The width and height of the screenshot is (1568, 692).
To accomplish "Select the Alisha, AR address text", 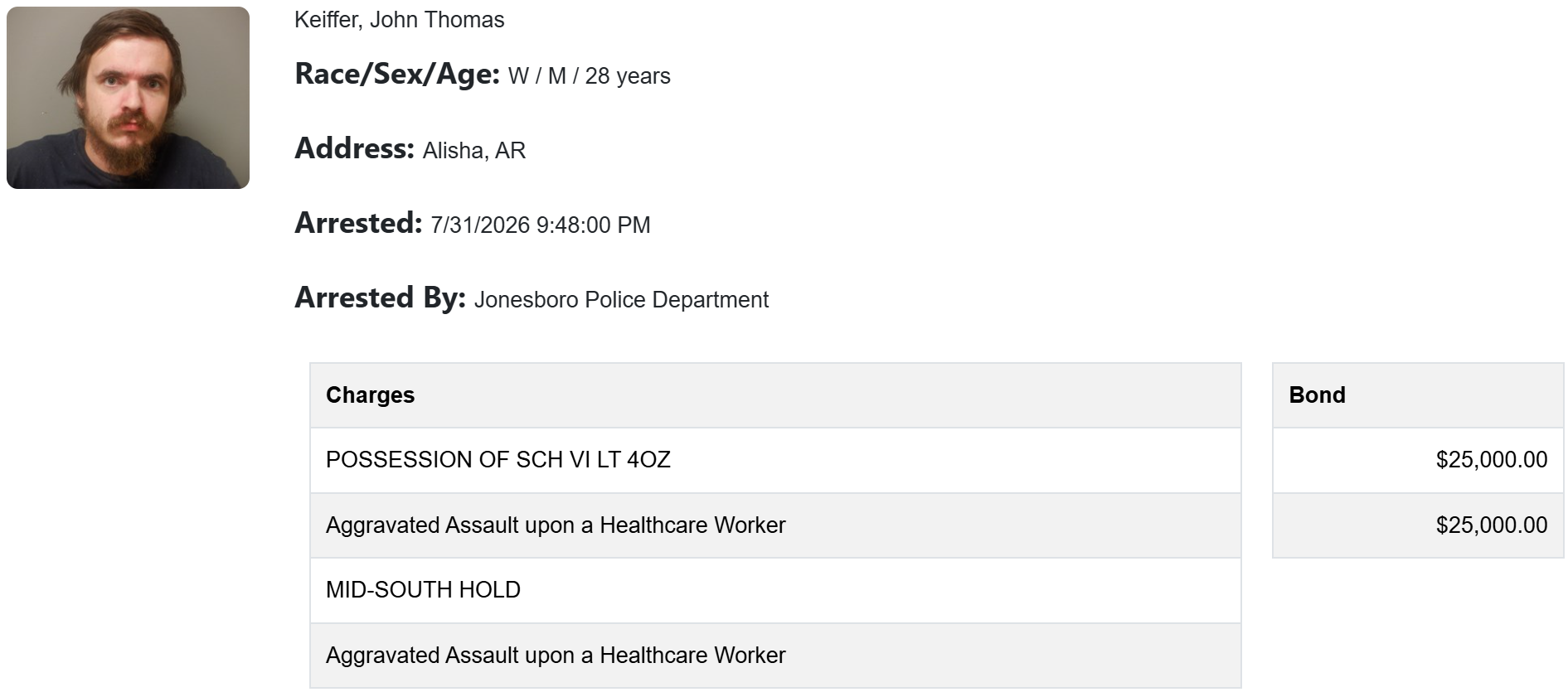I will (x=474, y=151).
